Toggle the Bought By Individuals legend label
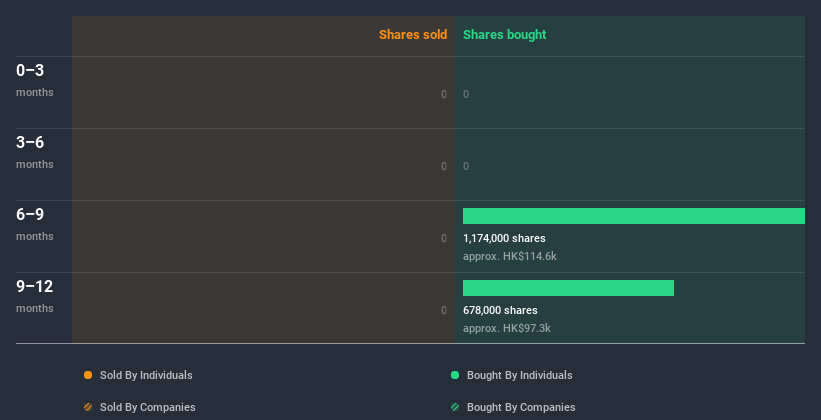 click(x=519, y=375)
